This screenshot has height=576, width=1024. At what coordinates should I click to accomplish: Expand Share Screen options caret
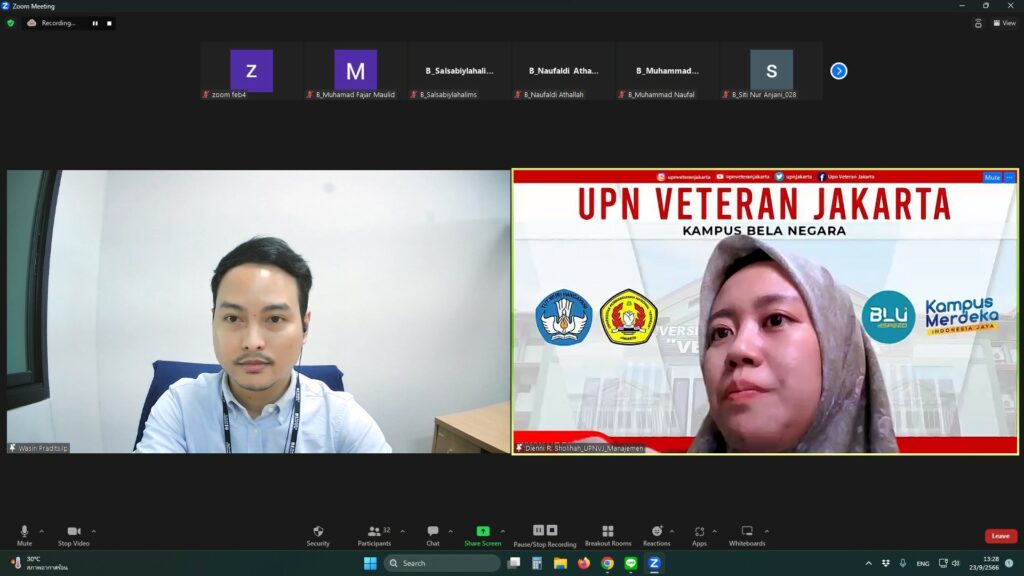click(503, 532)
